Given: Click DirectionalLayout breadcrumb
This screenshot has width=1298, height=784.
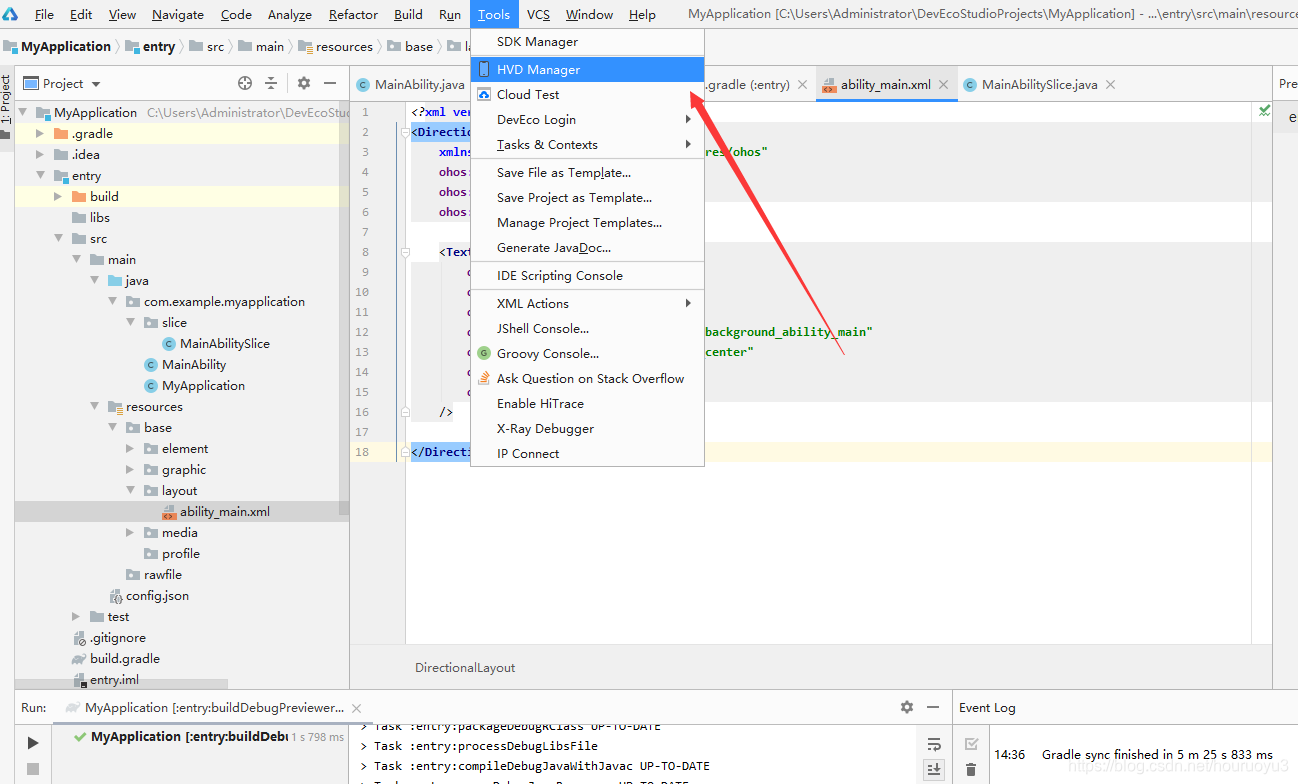Looking at the screenshot, I should pyautogui.click(x=465, y=667).
